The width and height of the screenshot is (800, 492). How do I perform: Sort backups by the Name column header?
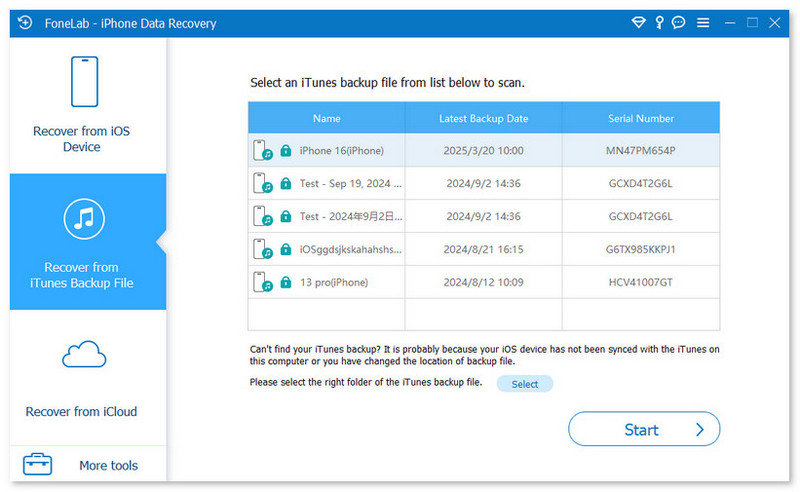point(326,118)
